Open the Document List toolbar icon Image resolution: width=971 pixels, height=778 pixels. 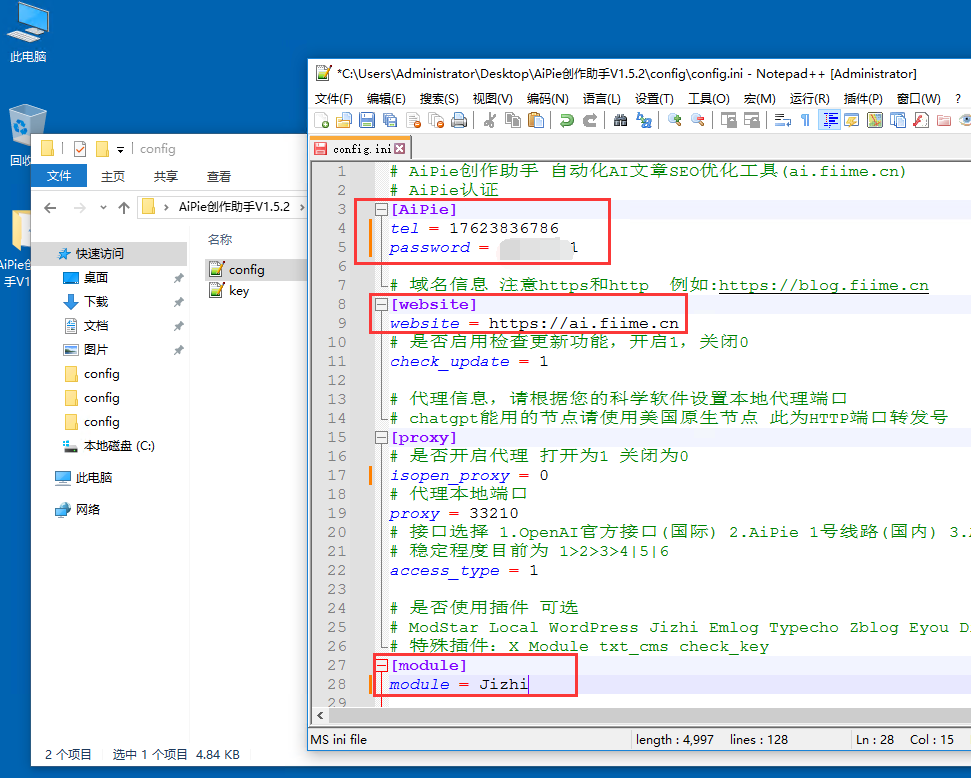point(897,120)
